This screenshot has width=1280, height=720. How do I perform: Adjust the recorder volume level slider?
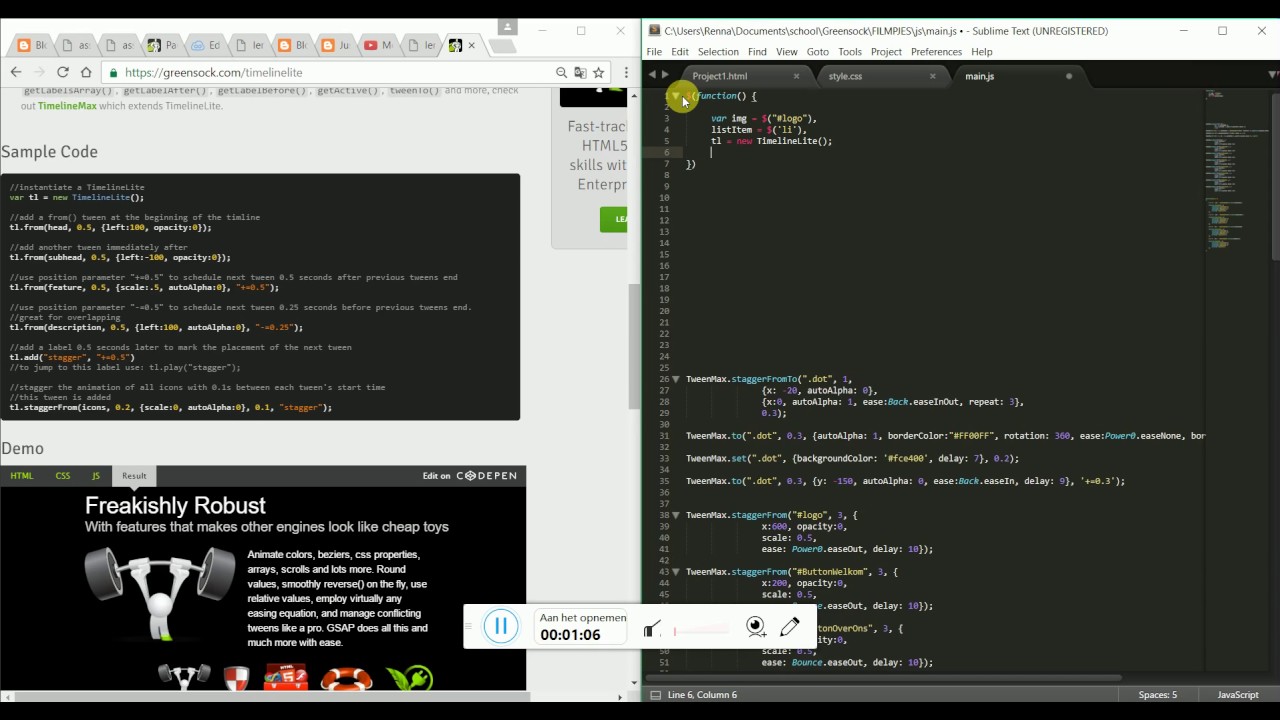click(x=701, y=630)
